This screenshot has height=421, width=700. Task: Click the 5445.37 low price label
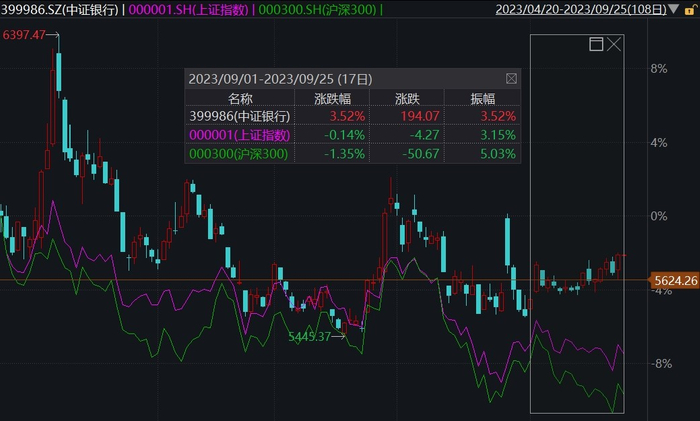click(309, 337)
